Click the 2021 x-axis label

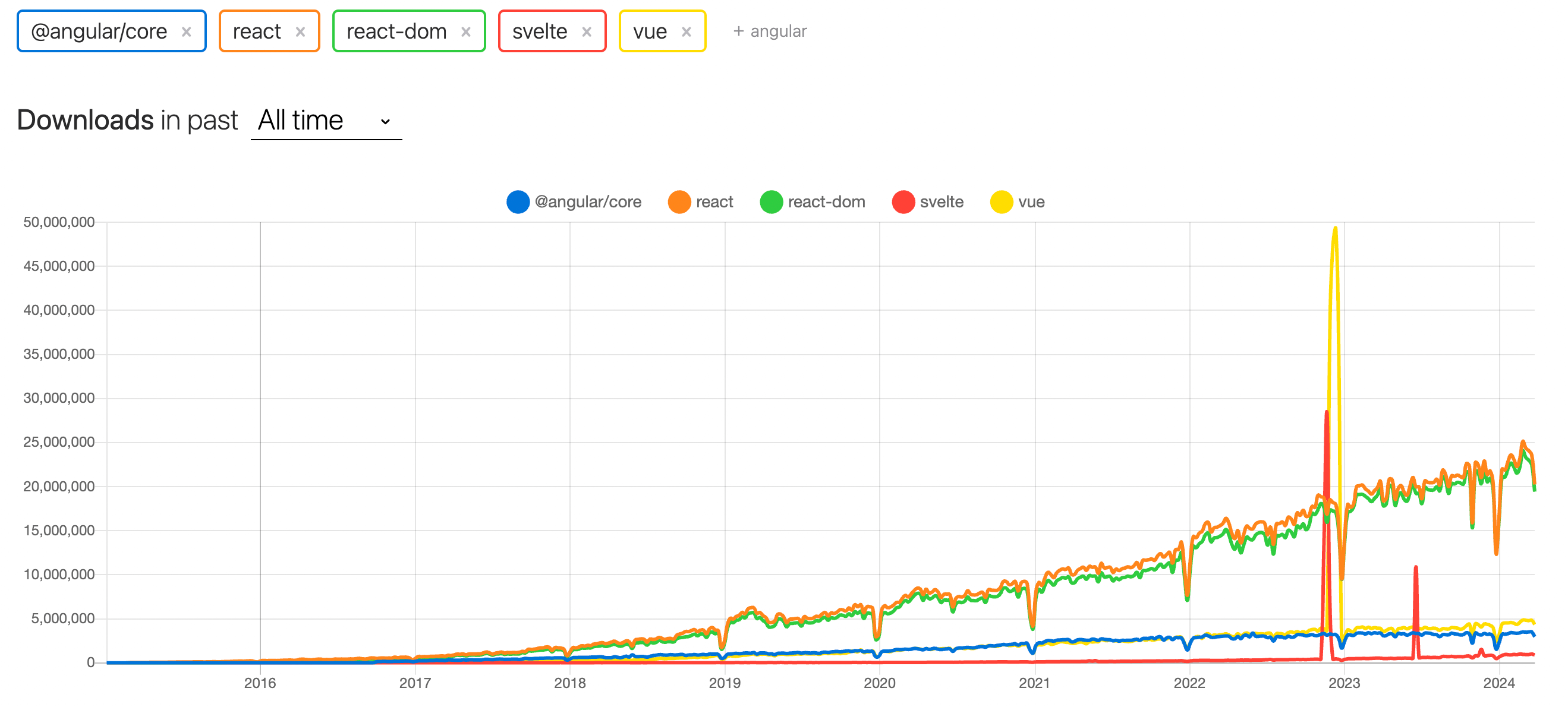point(1035,683)
